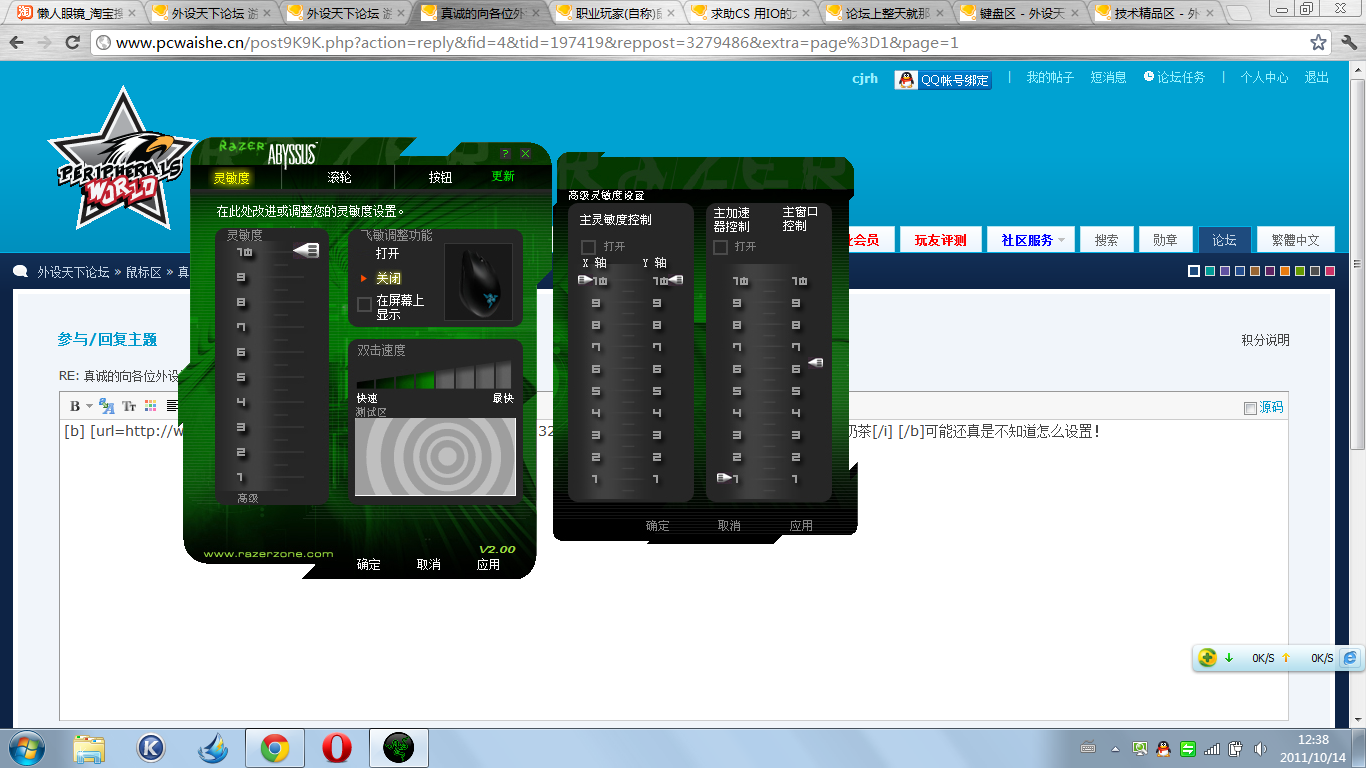
Task: Click the translate icon in the editor toolbar
Action: tap(106, 406)
